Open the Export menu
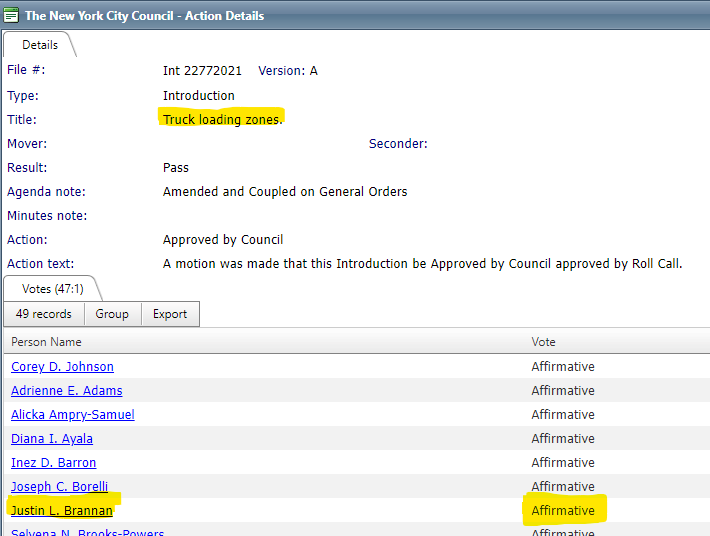Image resolution: width=710 pixels, height=536 pixels. pyautogui.click(x=170, y=314)
